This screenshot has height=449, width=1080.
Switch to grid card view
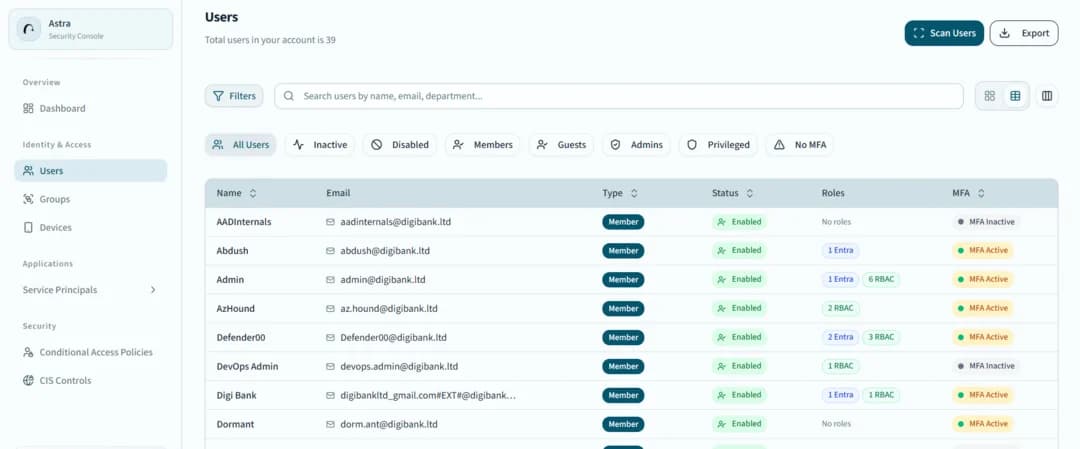click(x=990, y=96)
